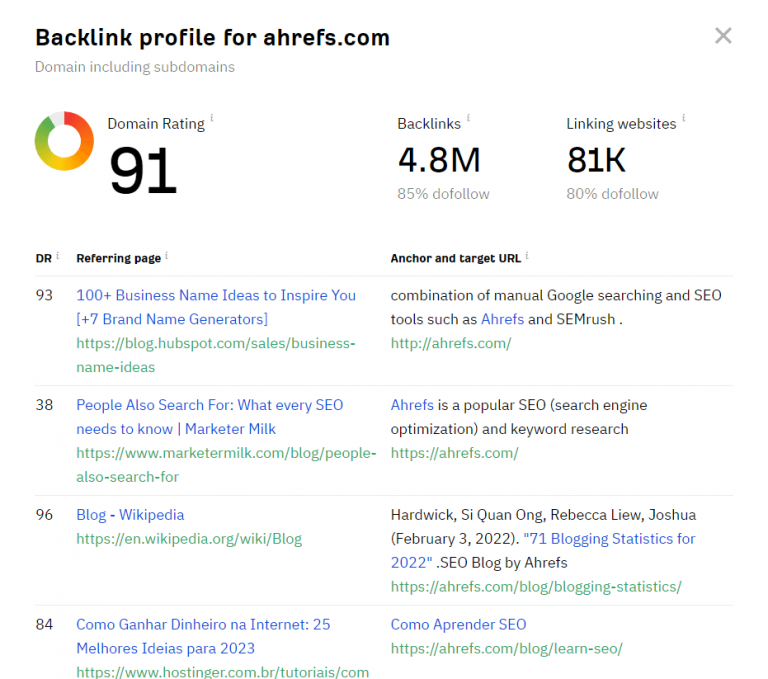Click the Domain Rating donut chart
This screenshot has height=679, width=768.
click(64, 141)
